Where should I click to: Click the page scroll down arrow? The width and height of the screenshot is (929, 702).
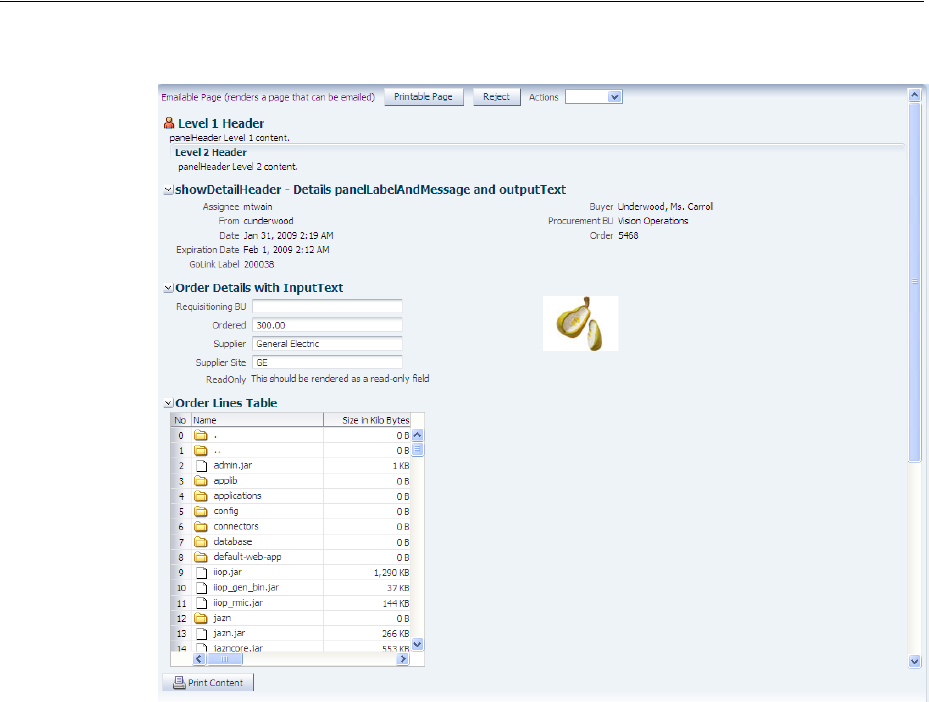pyautogui.click(x=914, y=661)
